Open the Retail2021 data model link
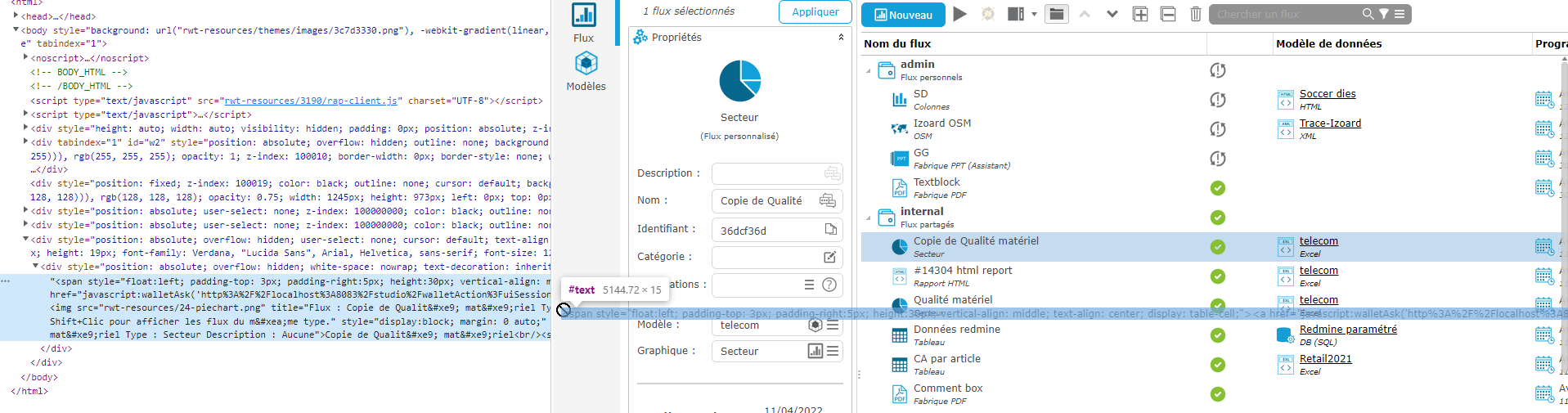The width and height of the screenshot is (1568, 413). (1325, 359)
